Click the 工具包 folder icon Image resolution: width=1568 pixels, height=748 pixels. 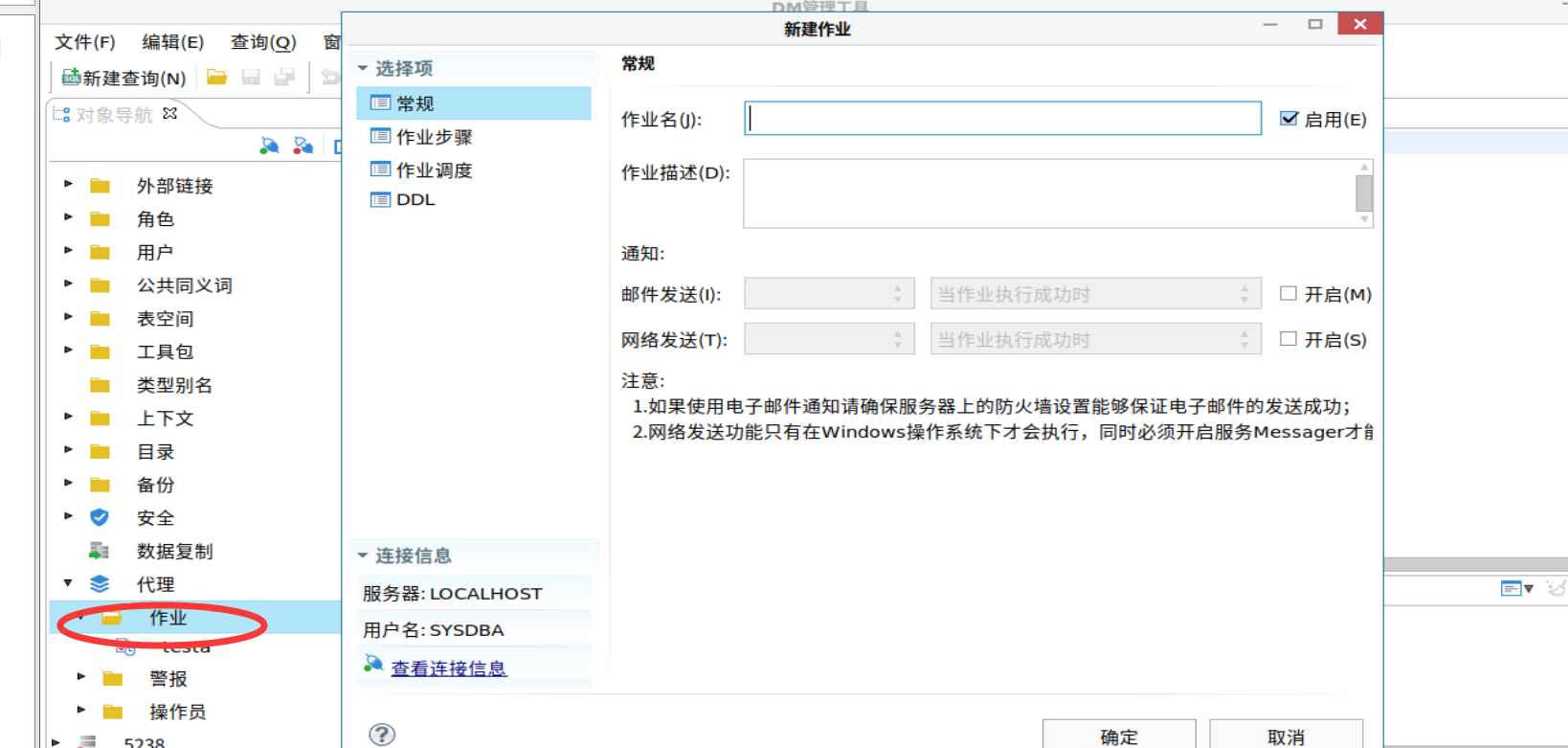coord(100,351)
